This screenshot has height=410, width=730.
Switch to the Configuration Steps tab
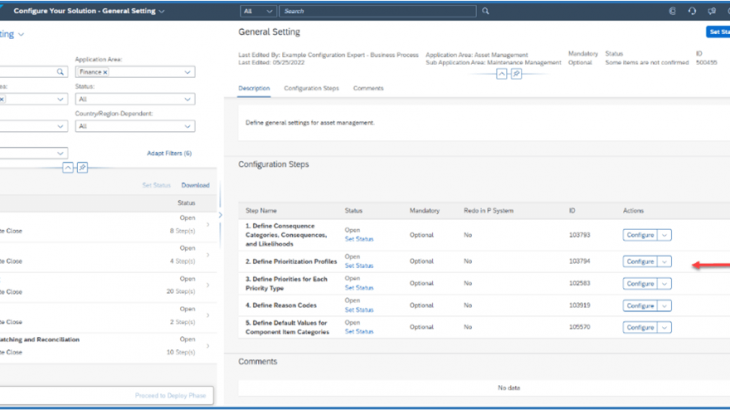[311, 88]
